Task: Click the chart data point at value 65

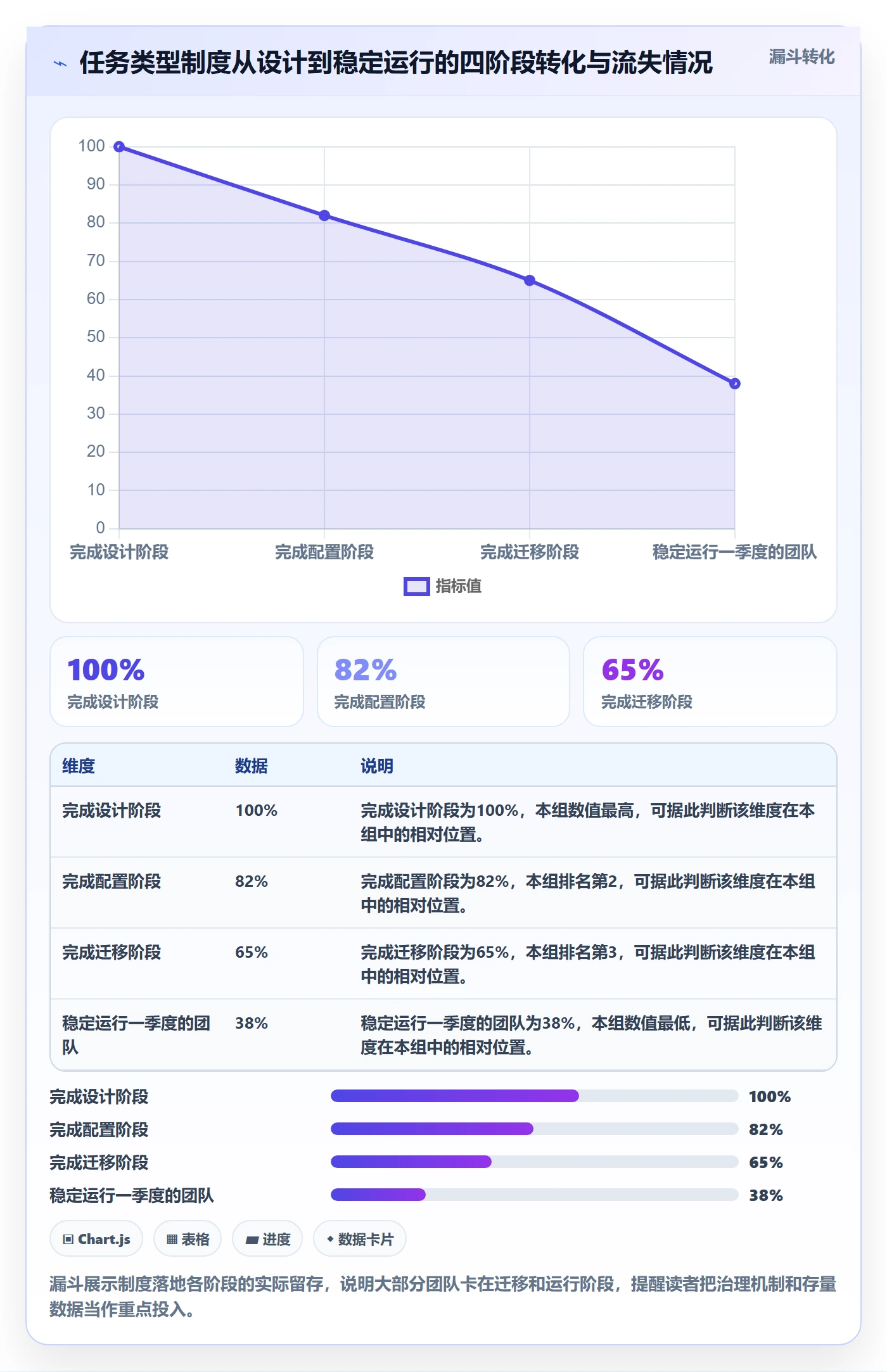Action: pyautogui.click(x=530, y=281)
